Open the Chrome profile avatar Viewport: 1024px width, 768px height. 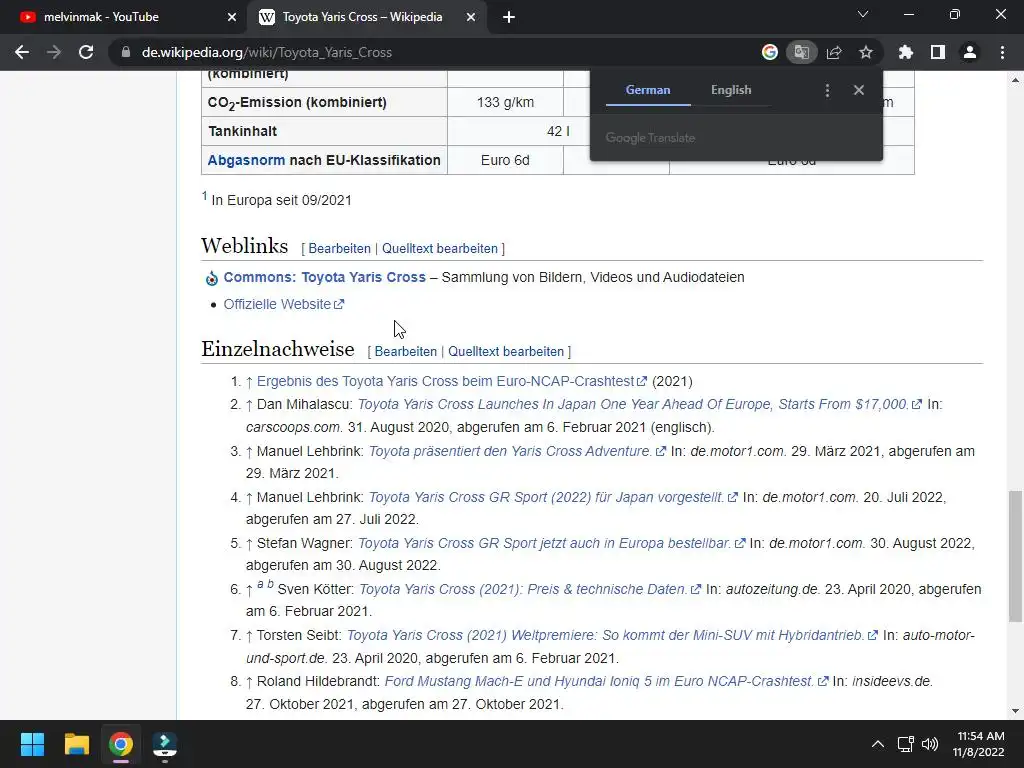coord(970,52)
